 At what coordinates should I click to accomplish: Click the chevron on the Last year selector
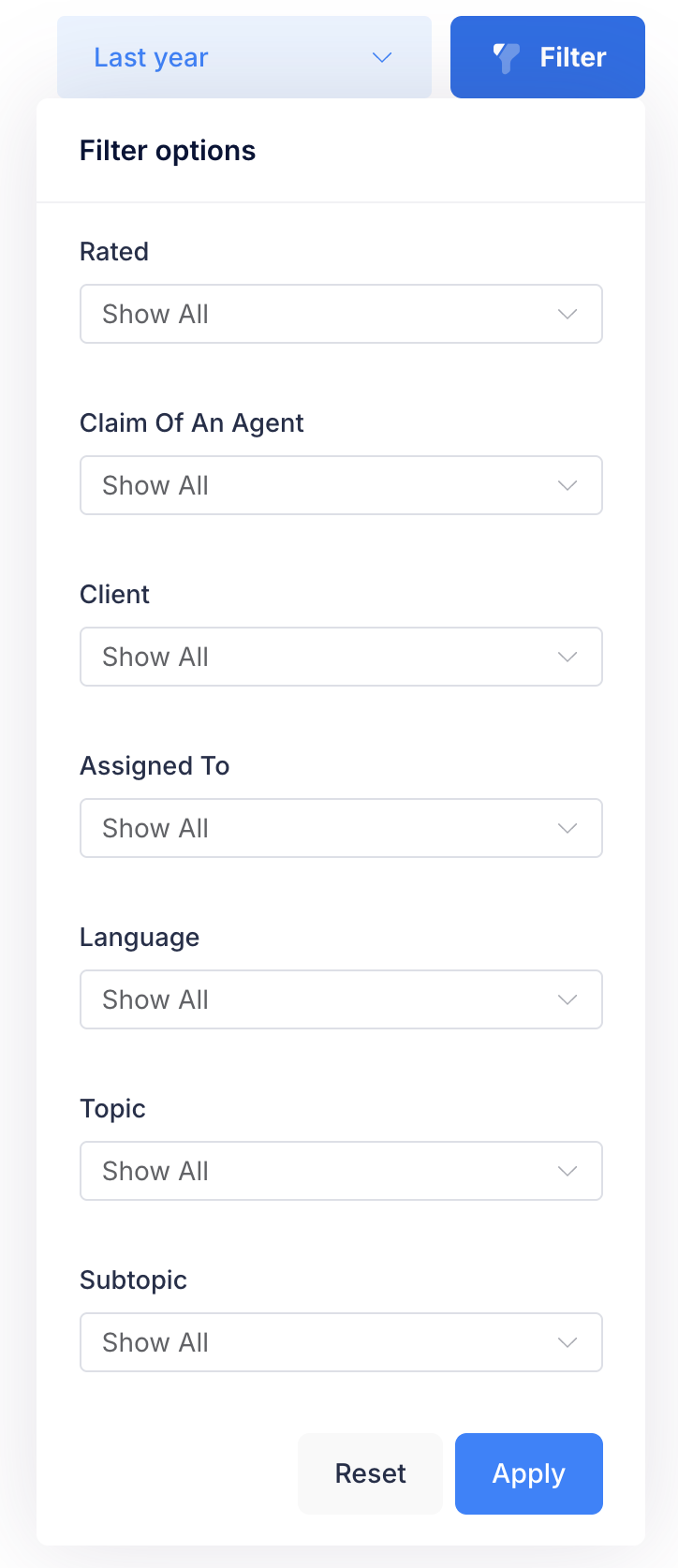click(x=381, y=57)
